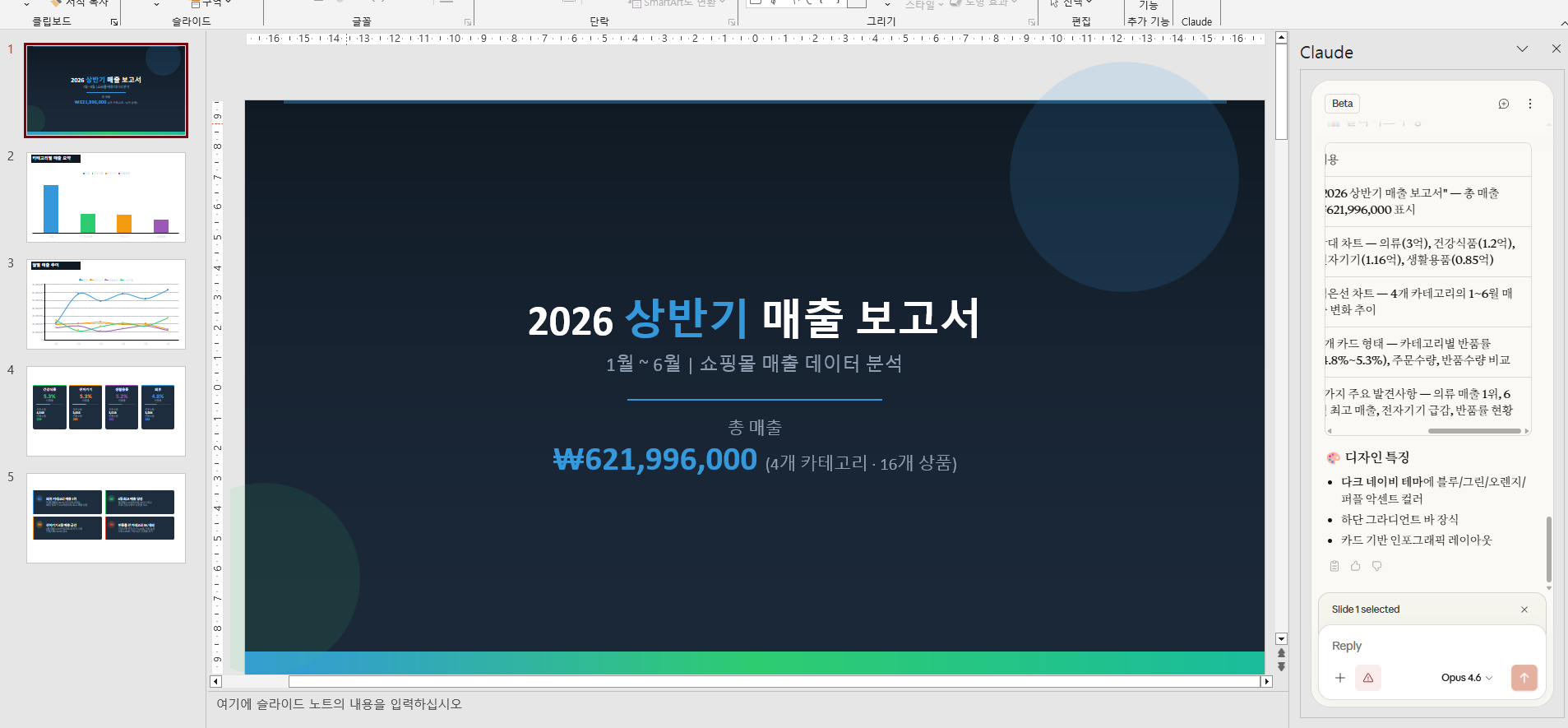Select slide 2 bar chart thumbnail

point(106,197)
